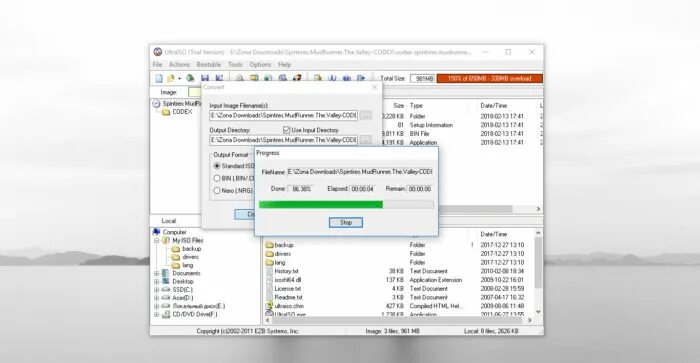Expand the SSD(C:) drive node
Image resolution: width=700 pixels, height=363 pixels.
[x=157, y=290]
